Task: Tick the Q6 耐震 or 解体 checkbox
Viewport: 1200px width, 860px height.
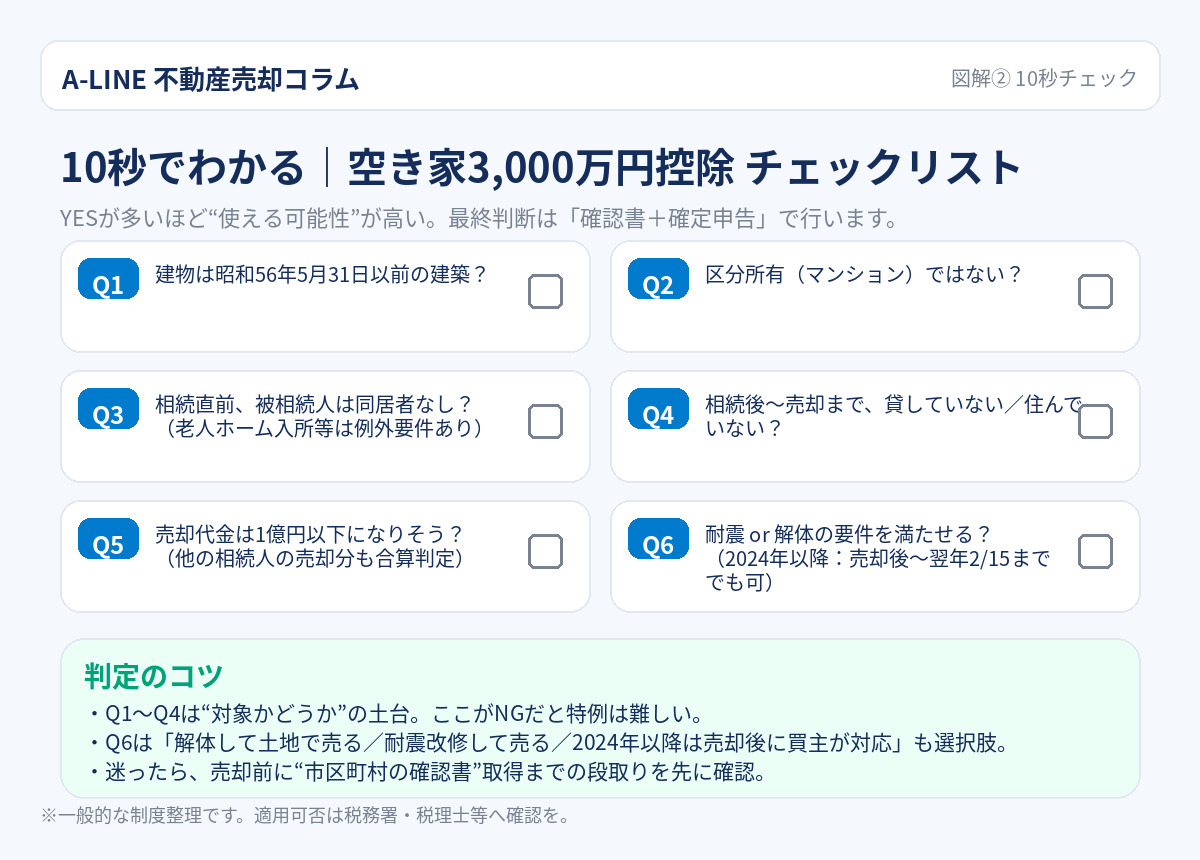Action: pyautogui.click(x=1095, y=552)
